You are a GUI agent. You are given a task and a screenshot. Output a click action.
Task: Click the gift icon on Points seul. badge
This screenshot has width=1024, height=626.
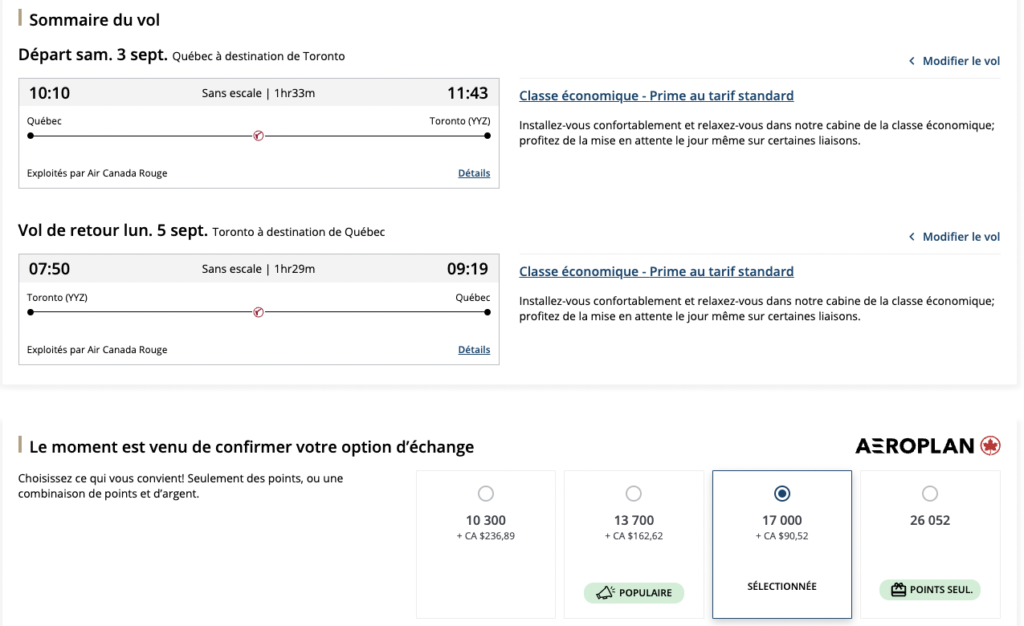pos(898,590)
